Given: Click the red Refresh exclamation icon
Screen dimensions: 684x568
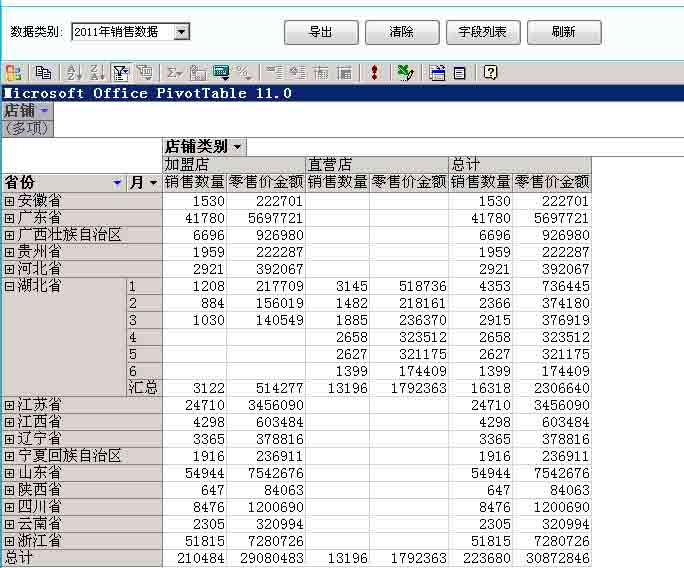Looking at the screenshot, I should coord(374,73).
